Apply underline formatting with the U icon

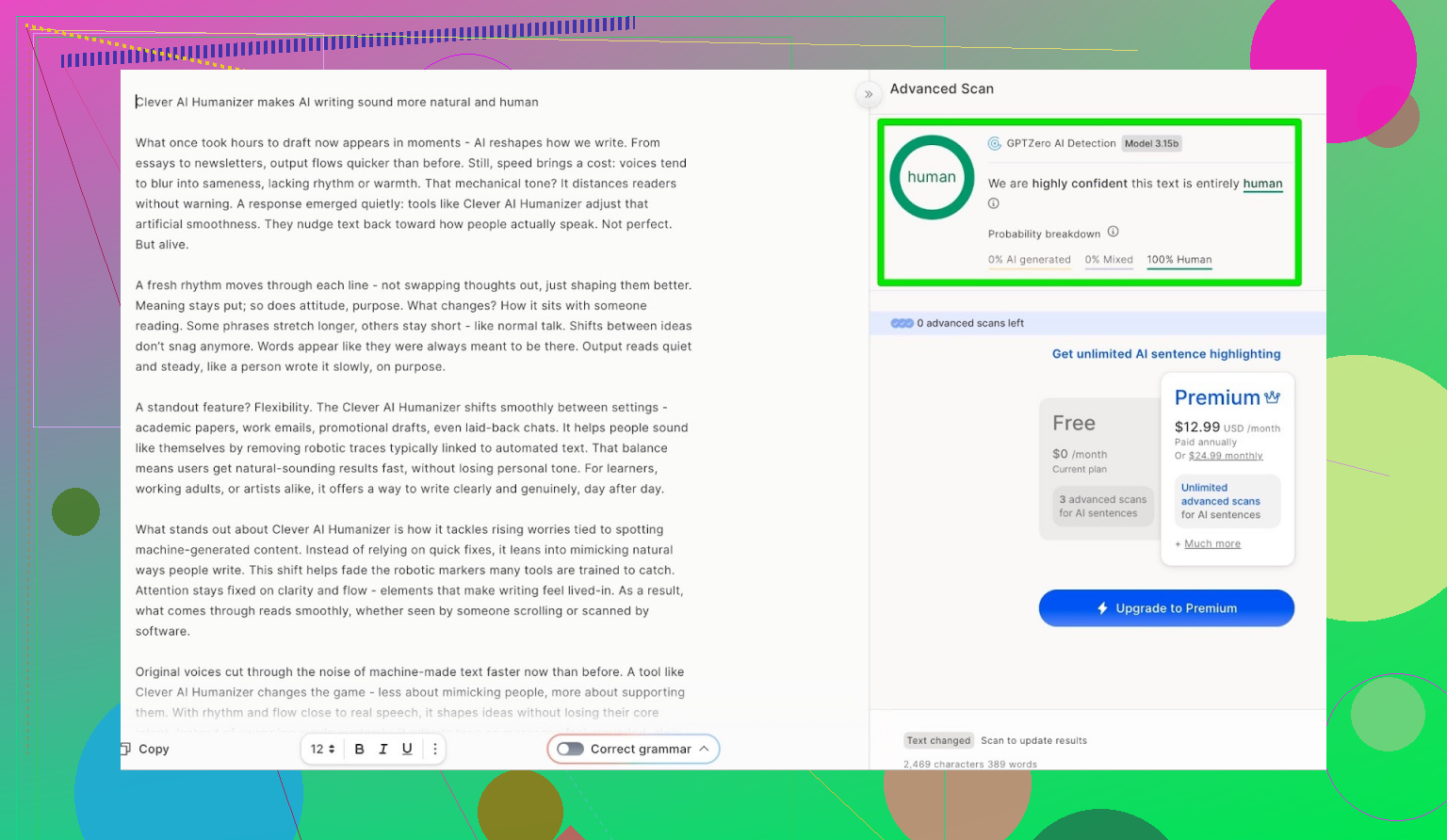coord(407,749)
